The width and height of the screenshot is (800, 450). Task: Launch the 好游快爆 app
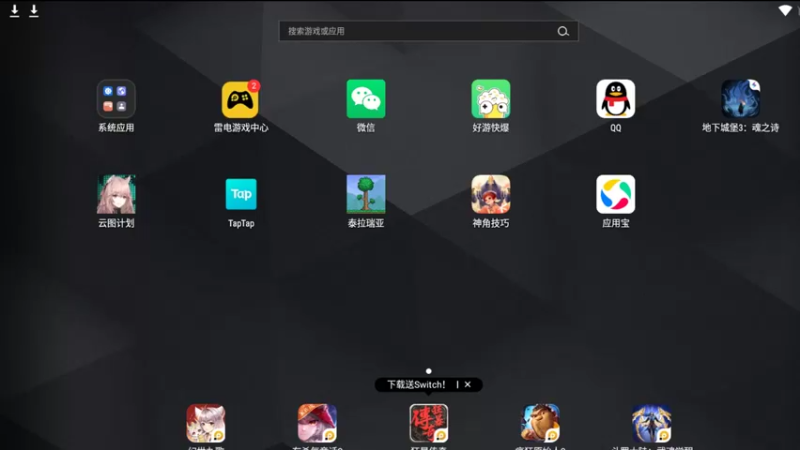click(491, 99)
